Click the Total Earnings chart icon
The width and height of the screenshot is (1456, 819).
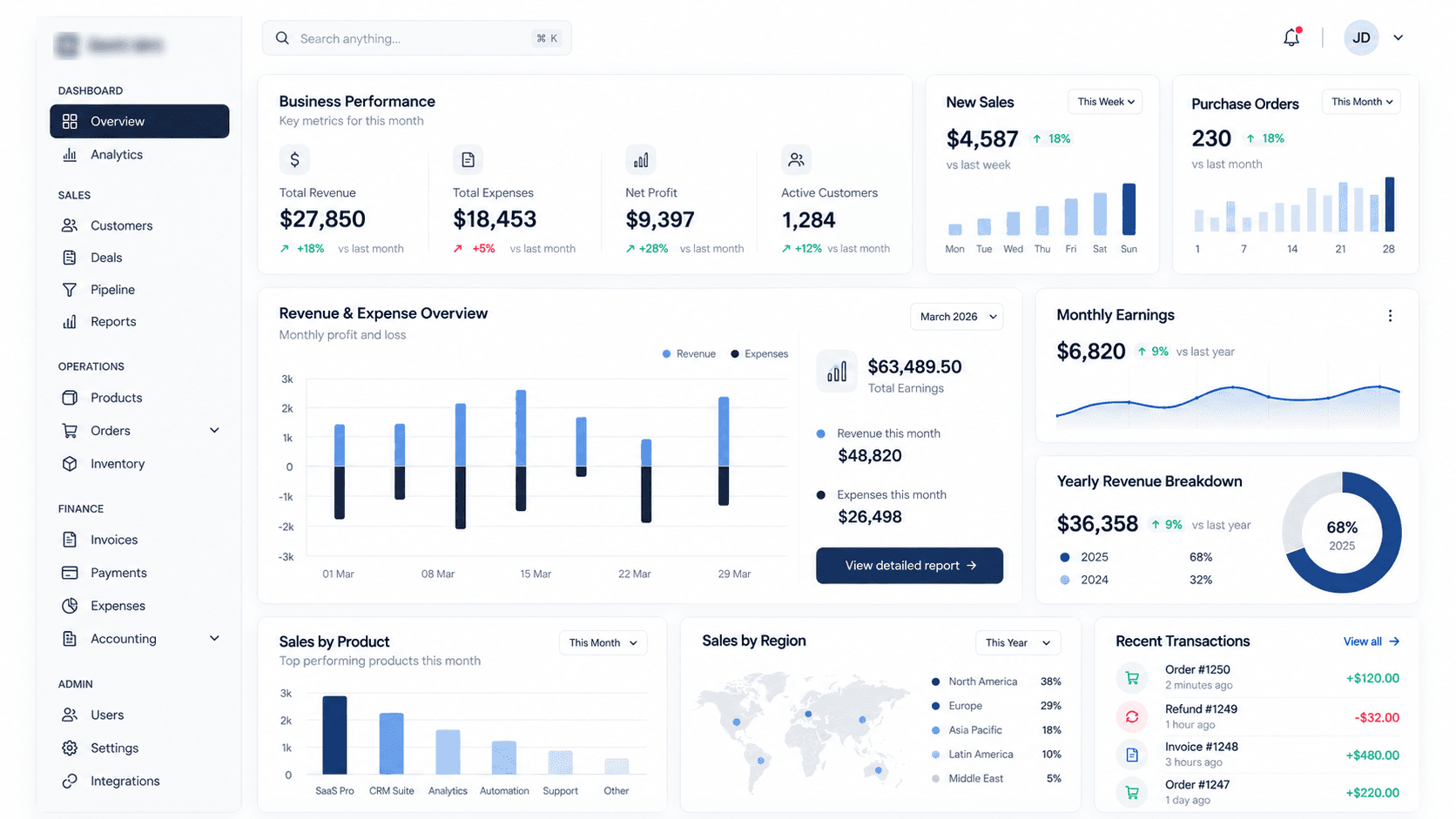point(837,373)
